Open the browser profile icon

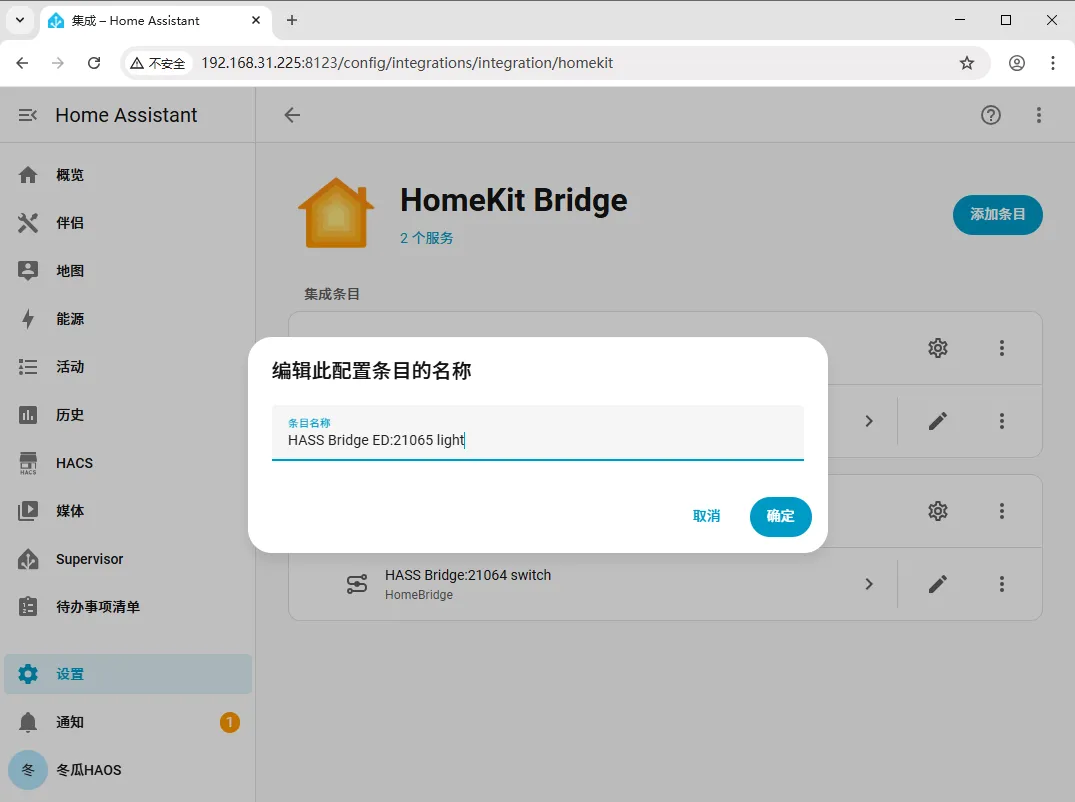pos(1017,63)
